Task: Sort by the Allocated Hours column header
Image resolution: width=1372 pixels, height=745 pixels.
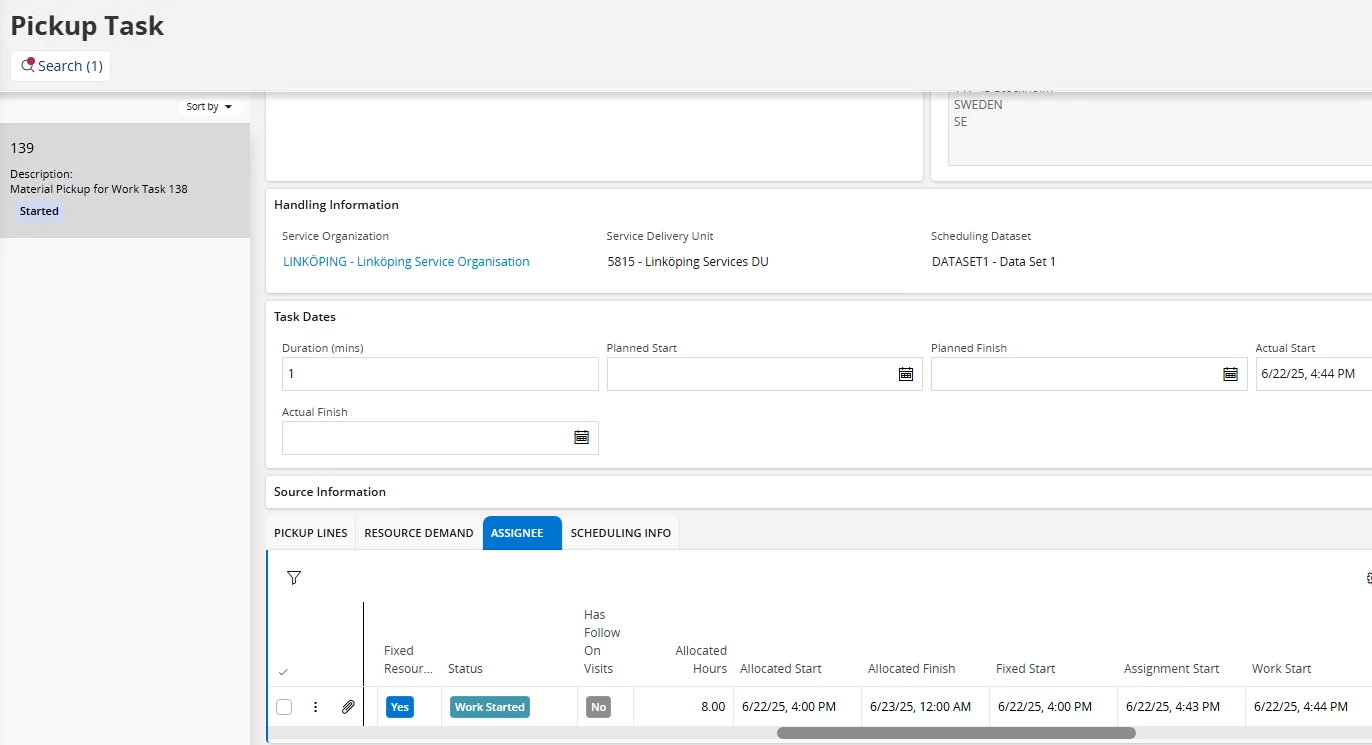Action: [x=701, y=660]
